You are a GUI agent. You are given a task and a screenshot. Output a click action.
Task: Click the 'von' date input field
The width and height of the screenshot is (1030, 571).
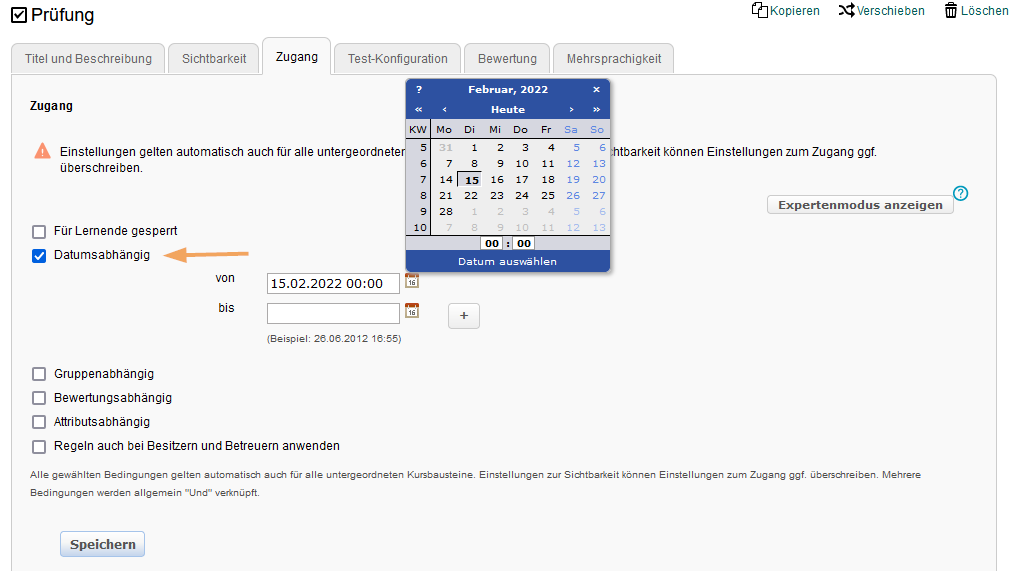point(333,283)
